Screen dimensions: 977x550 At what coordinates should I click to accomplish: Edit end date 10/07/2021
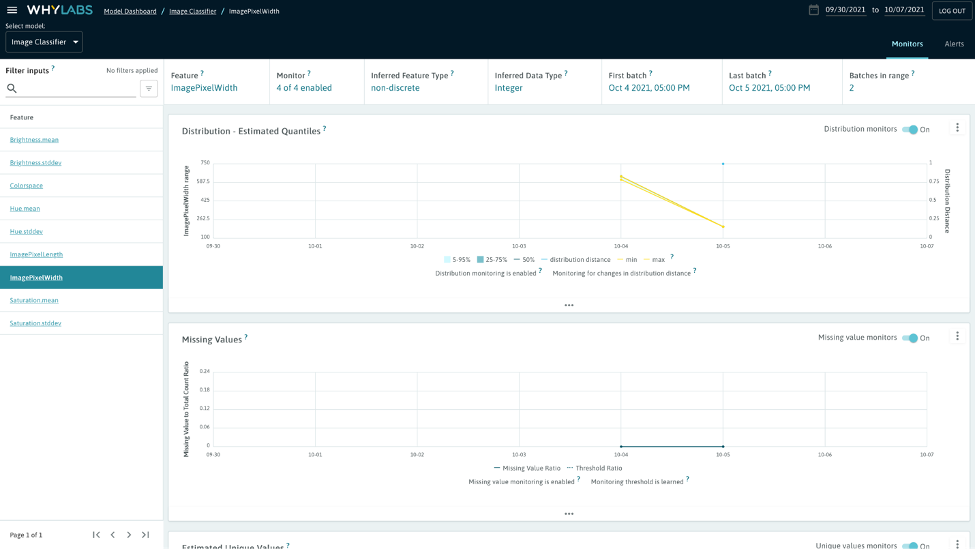(x=904, y=10)
